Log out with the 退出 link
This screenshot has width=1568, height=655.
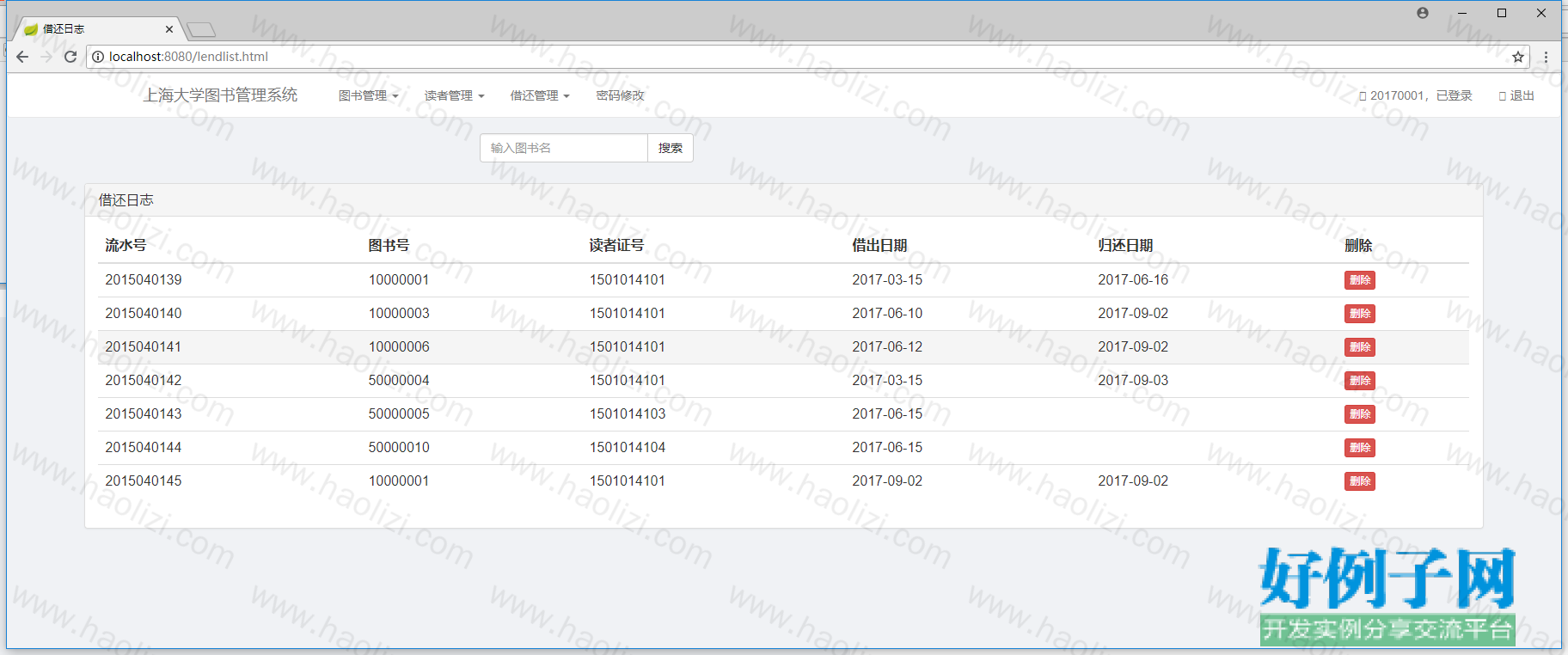(x=1516, y=95)
